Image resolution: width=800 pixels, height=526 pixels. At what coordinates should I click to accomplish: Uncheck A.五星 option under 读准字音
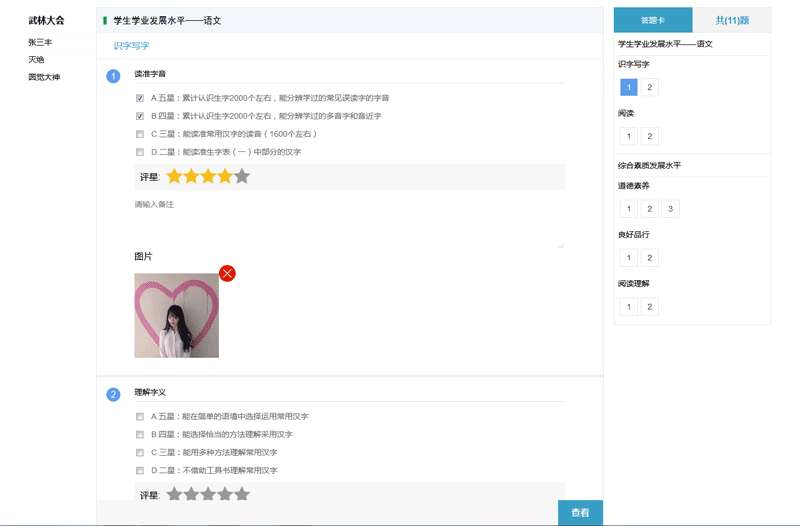point(140,98)
